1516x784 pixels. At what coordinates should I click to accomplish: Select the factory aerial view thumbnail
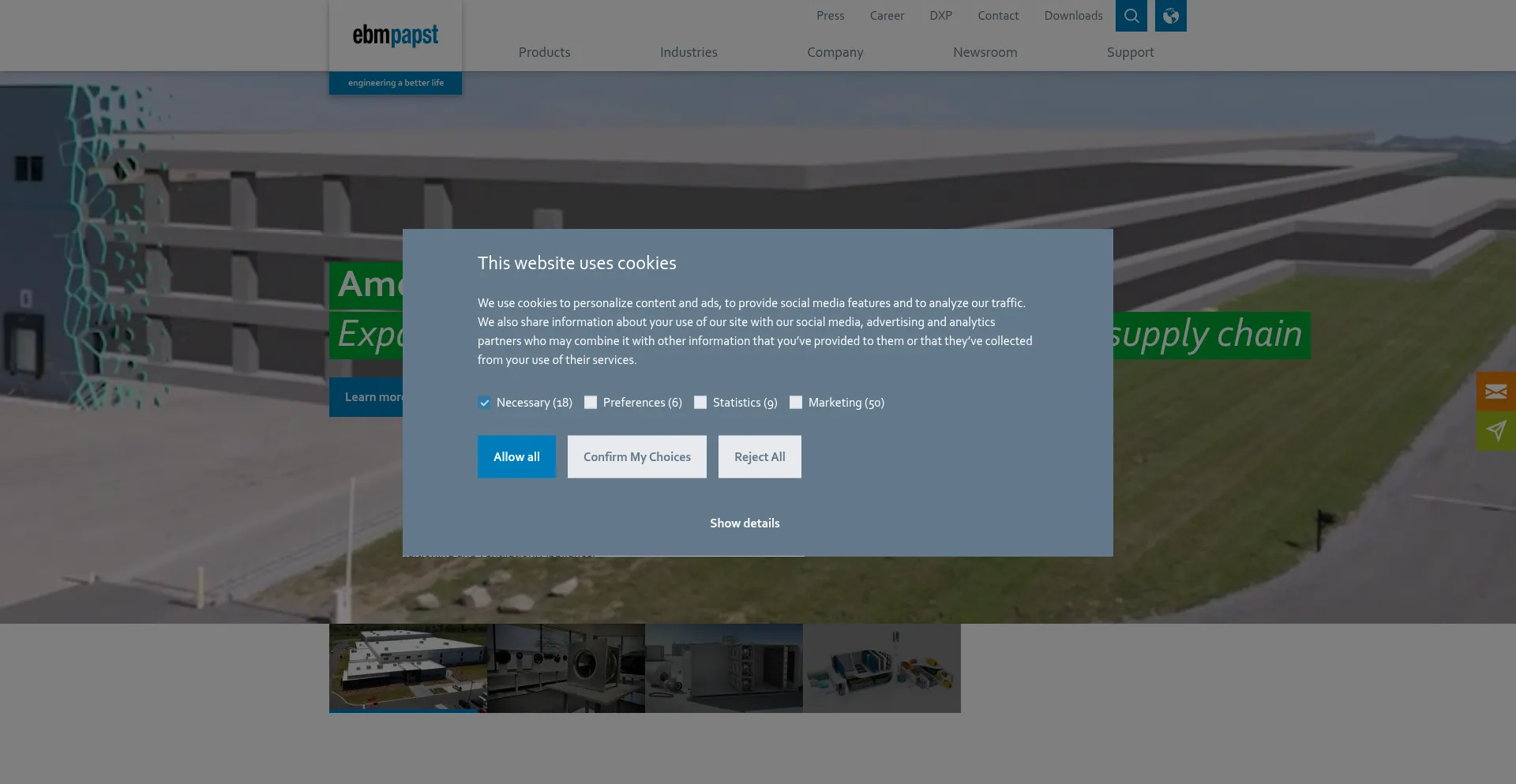coord(408,668)
